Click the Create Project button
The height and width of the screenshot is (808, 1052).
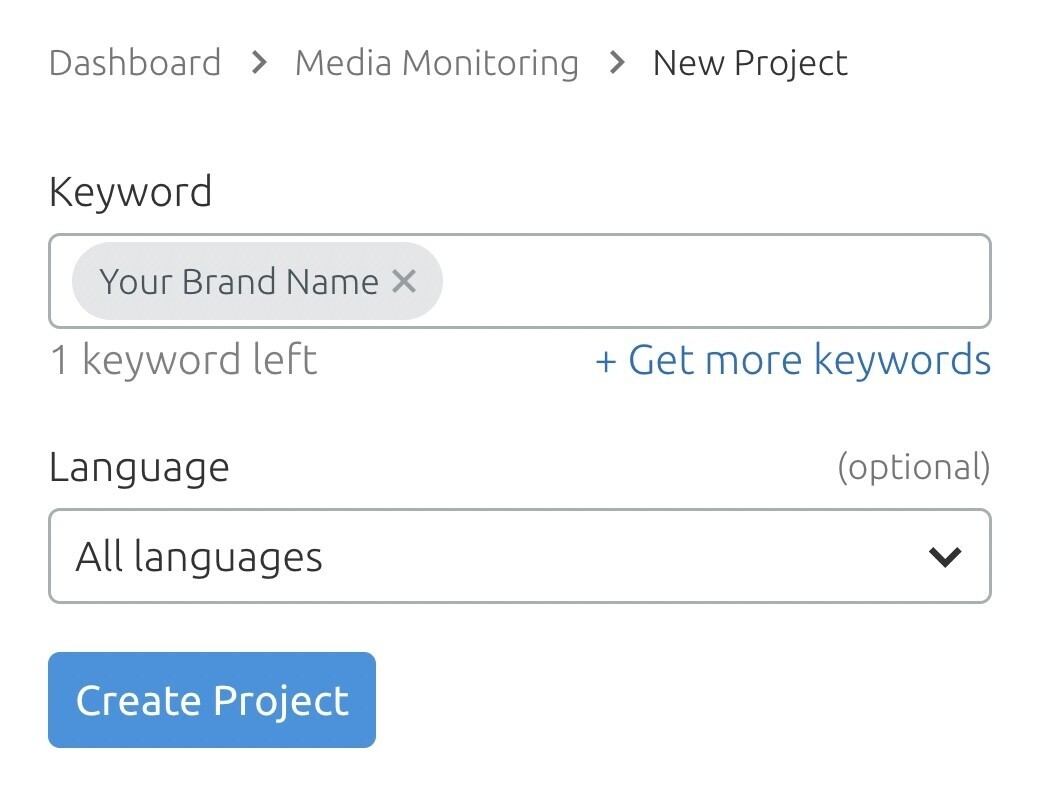(x=212, y=700)
